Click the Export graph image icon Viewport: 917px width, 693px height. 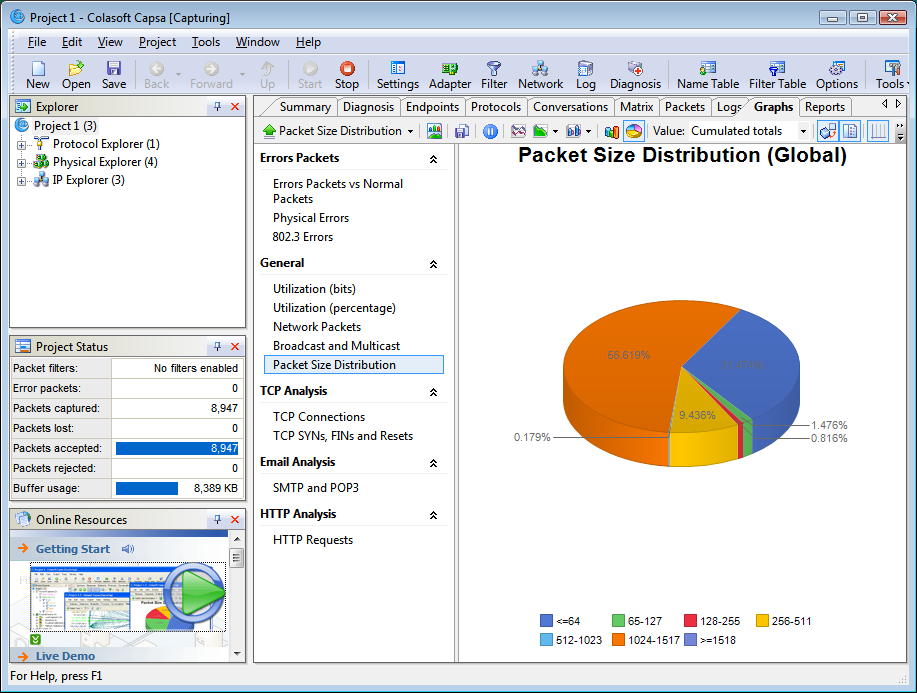click(x=435, y=131)
